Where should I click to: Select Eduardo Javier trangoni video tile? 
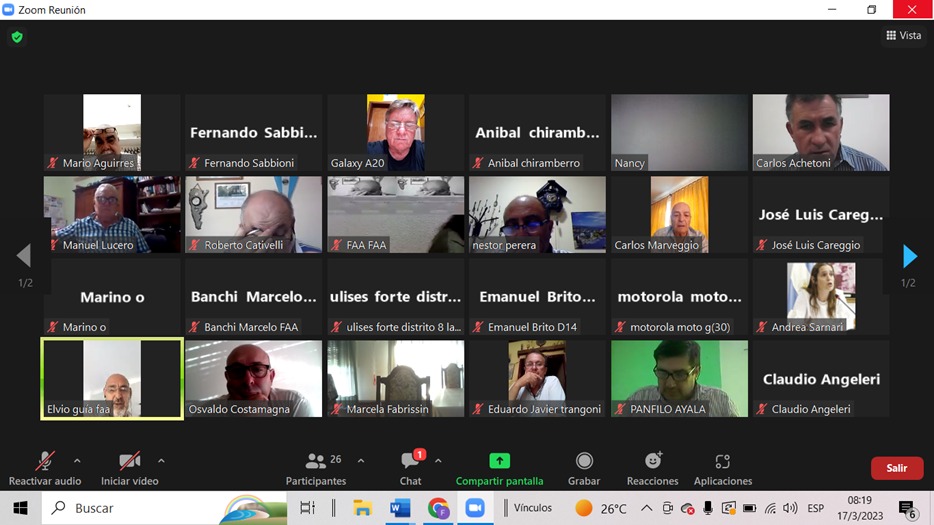[537, 379]
